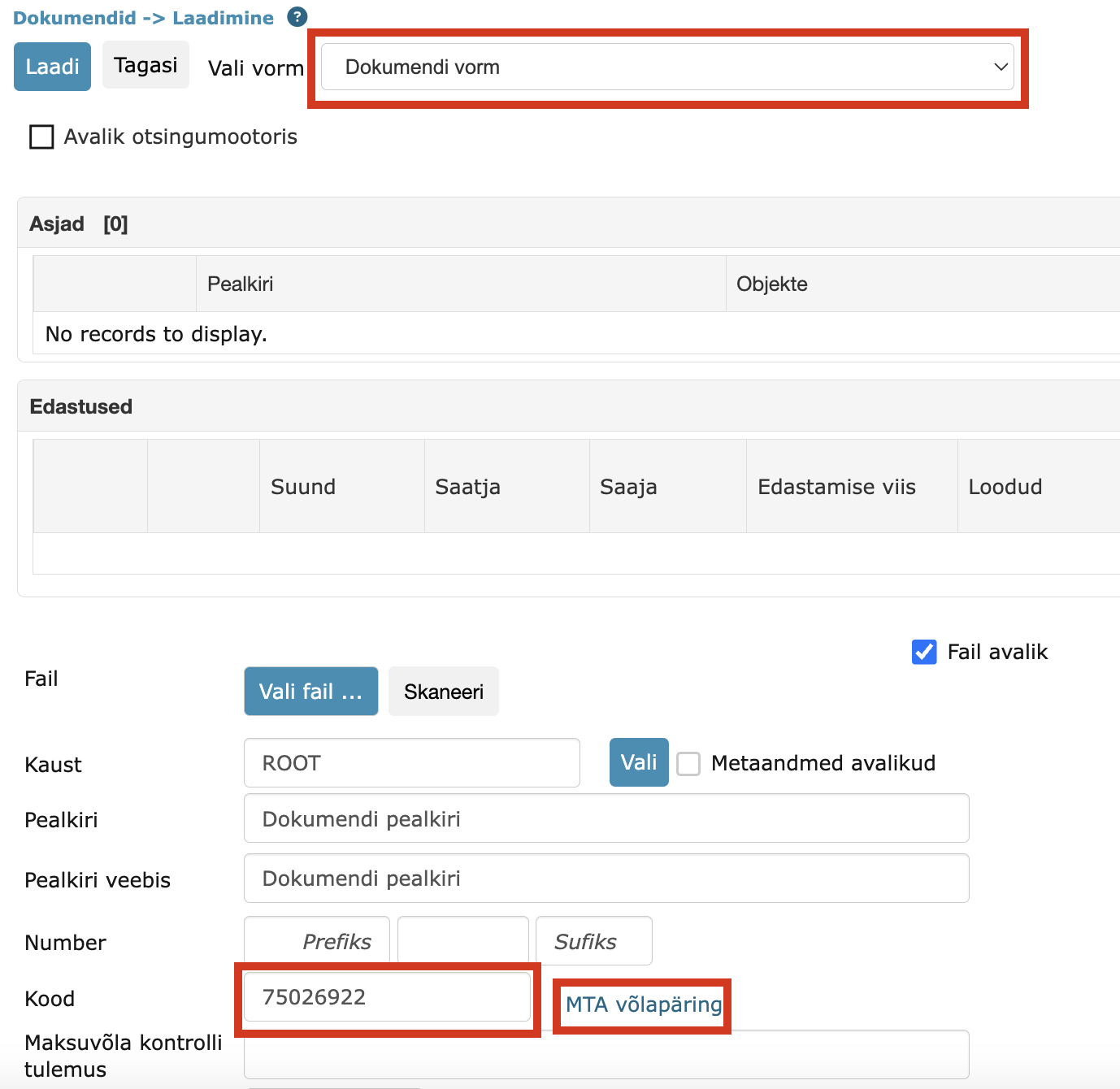Click the Dokumendid -> Laadimine breadcrumb
Screen dimensions: 1120x1089
[143, 18]
